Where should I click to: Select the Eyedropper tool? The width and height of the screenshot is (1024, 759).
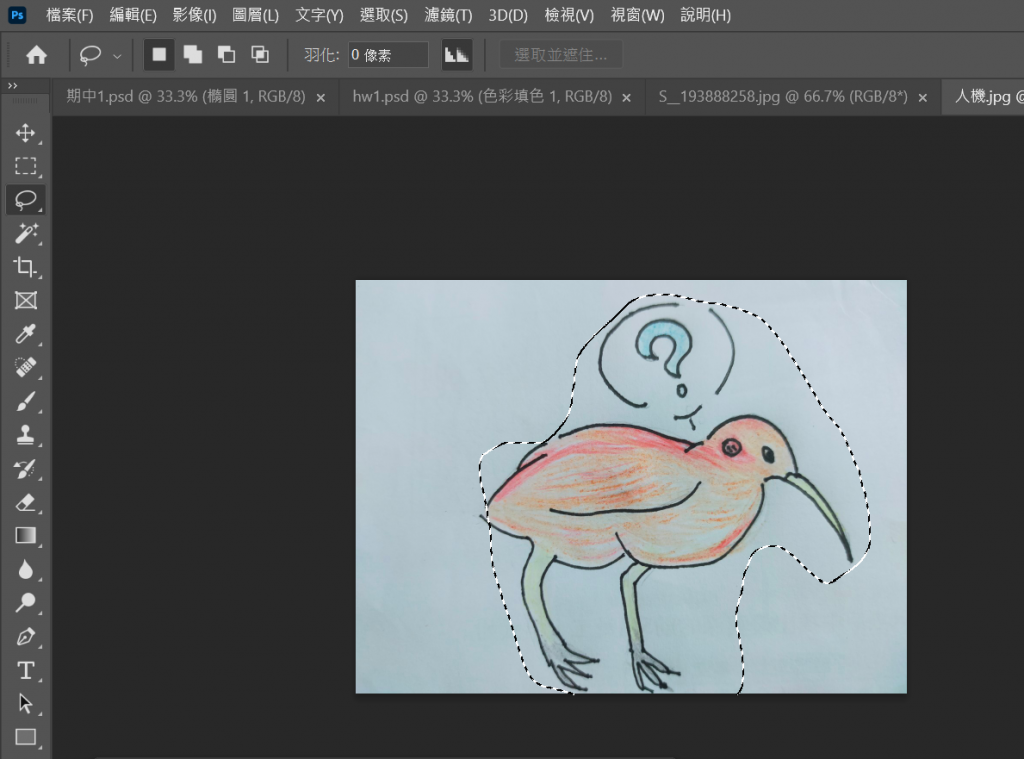coord(26,334)
